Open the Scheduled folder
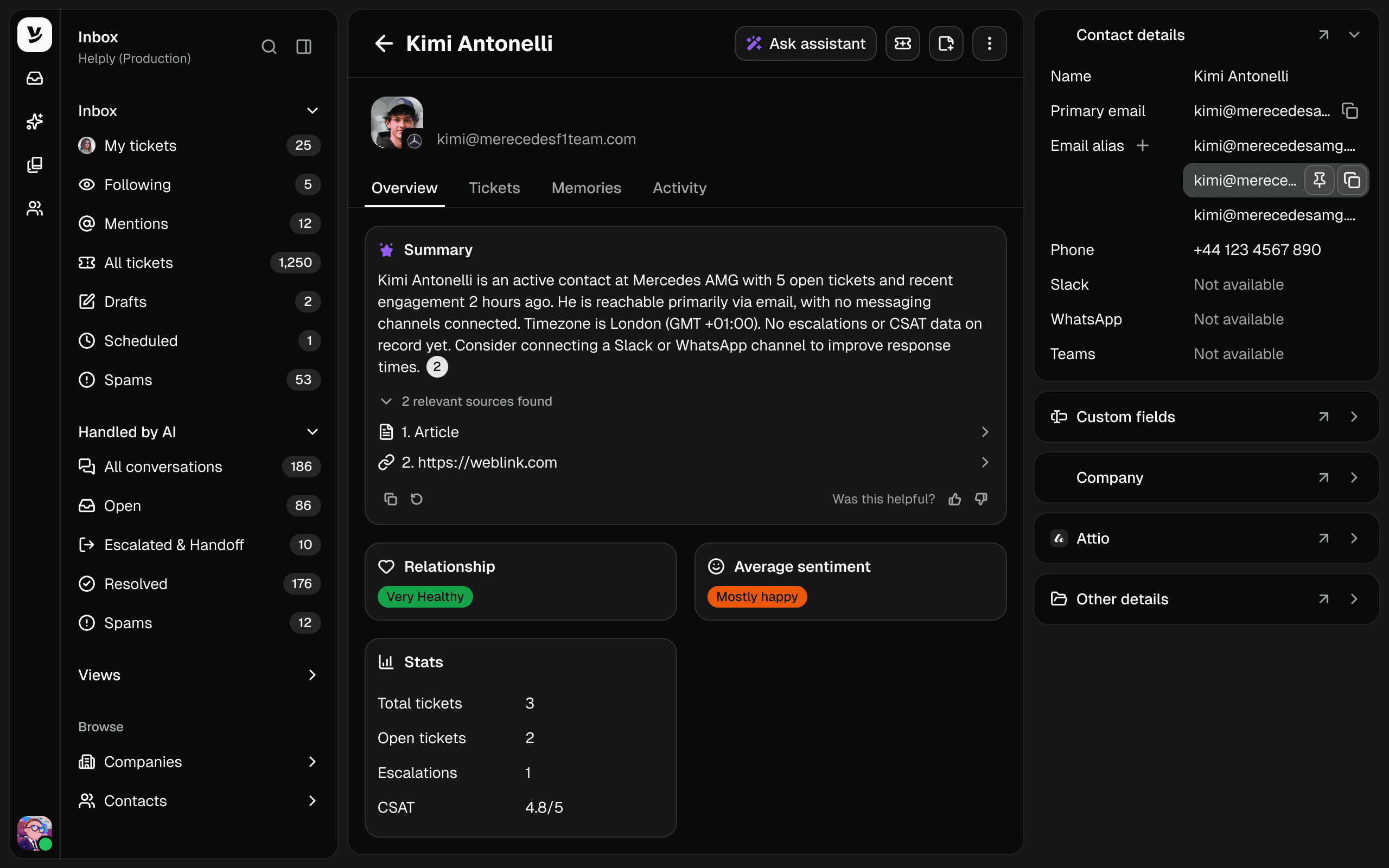 tap(199, 341)
